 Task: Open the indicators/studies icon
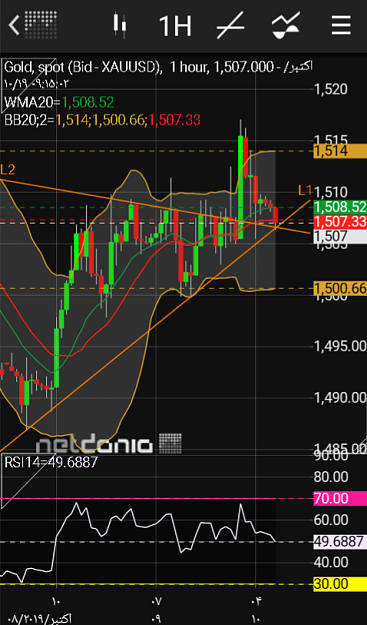click(x=286, y=26)
